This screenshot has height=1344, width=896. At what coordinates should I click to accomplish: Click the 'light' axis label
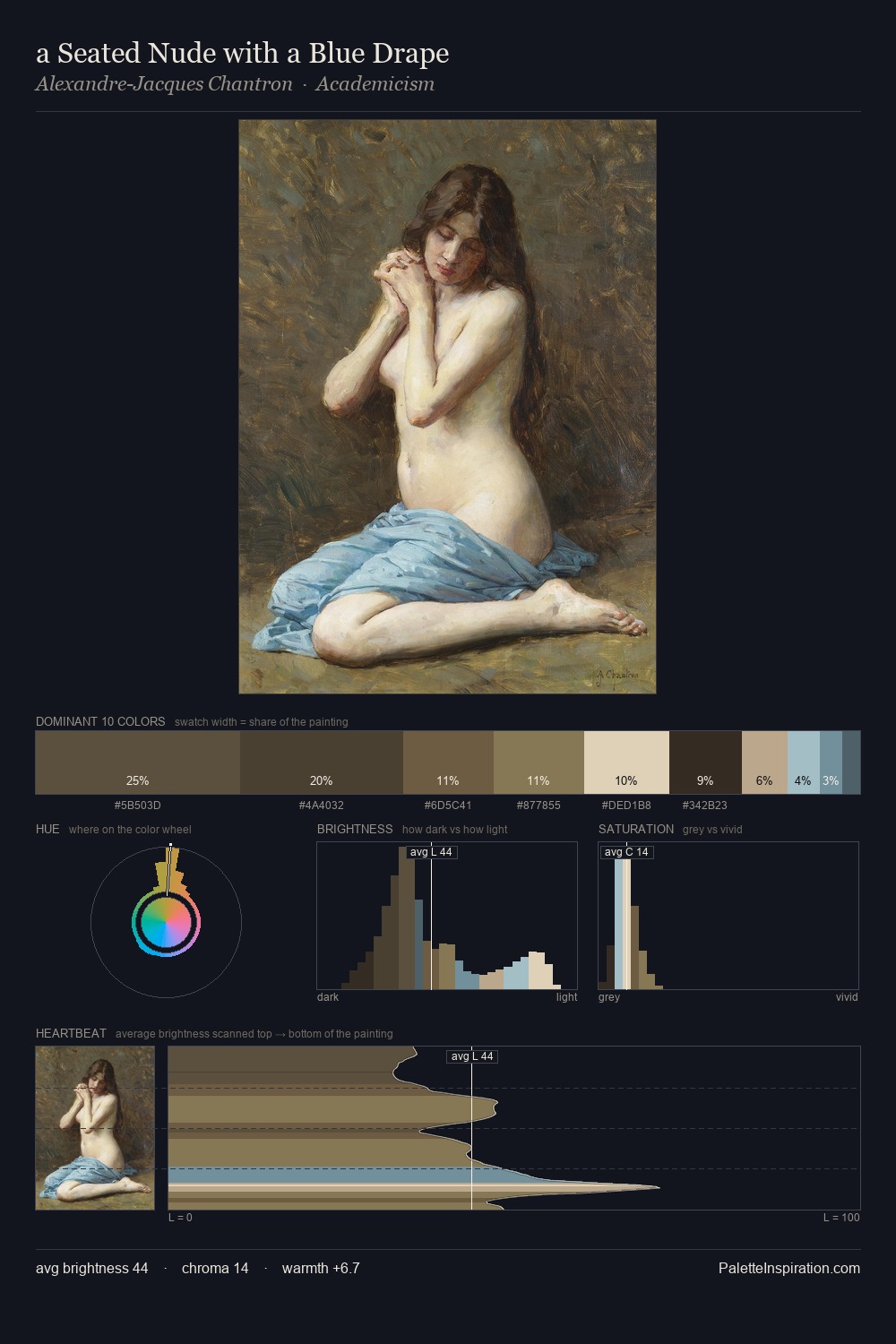tap(566, 997)
